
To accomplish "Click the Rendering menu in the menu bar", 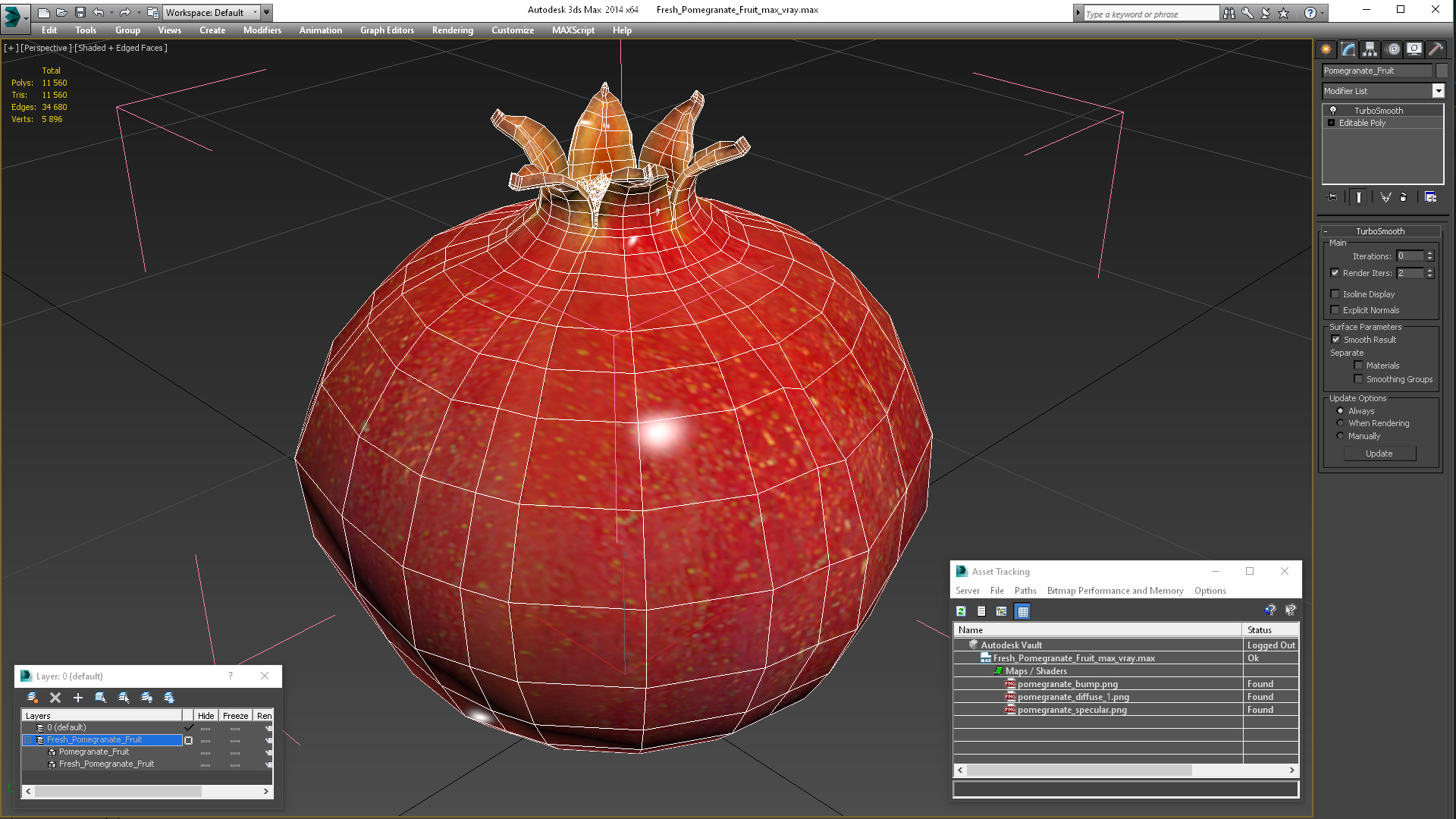I will [452, 30].
